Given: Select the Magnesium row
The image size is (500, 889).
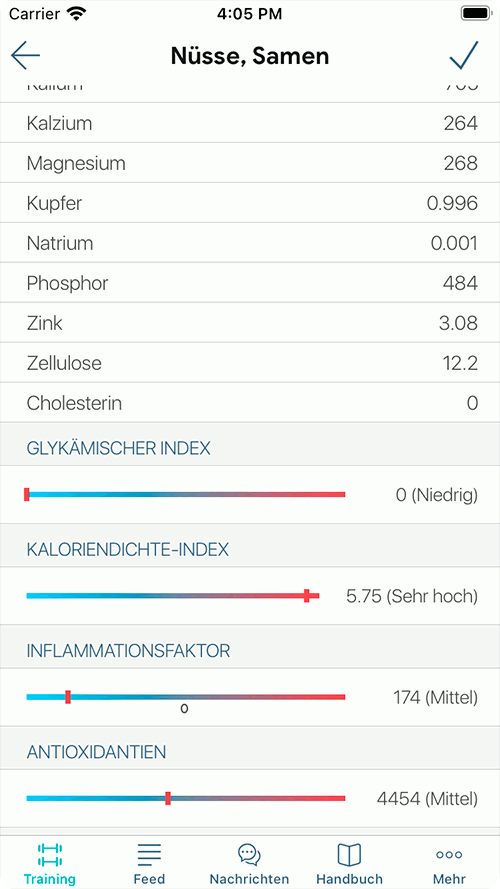Looking at the screenshot, I should (250, 163).
